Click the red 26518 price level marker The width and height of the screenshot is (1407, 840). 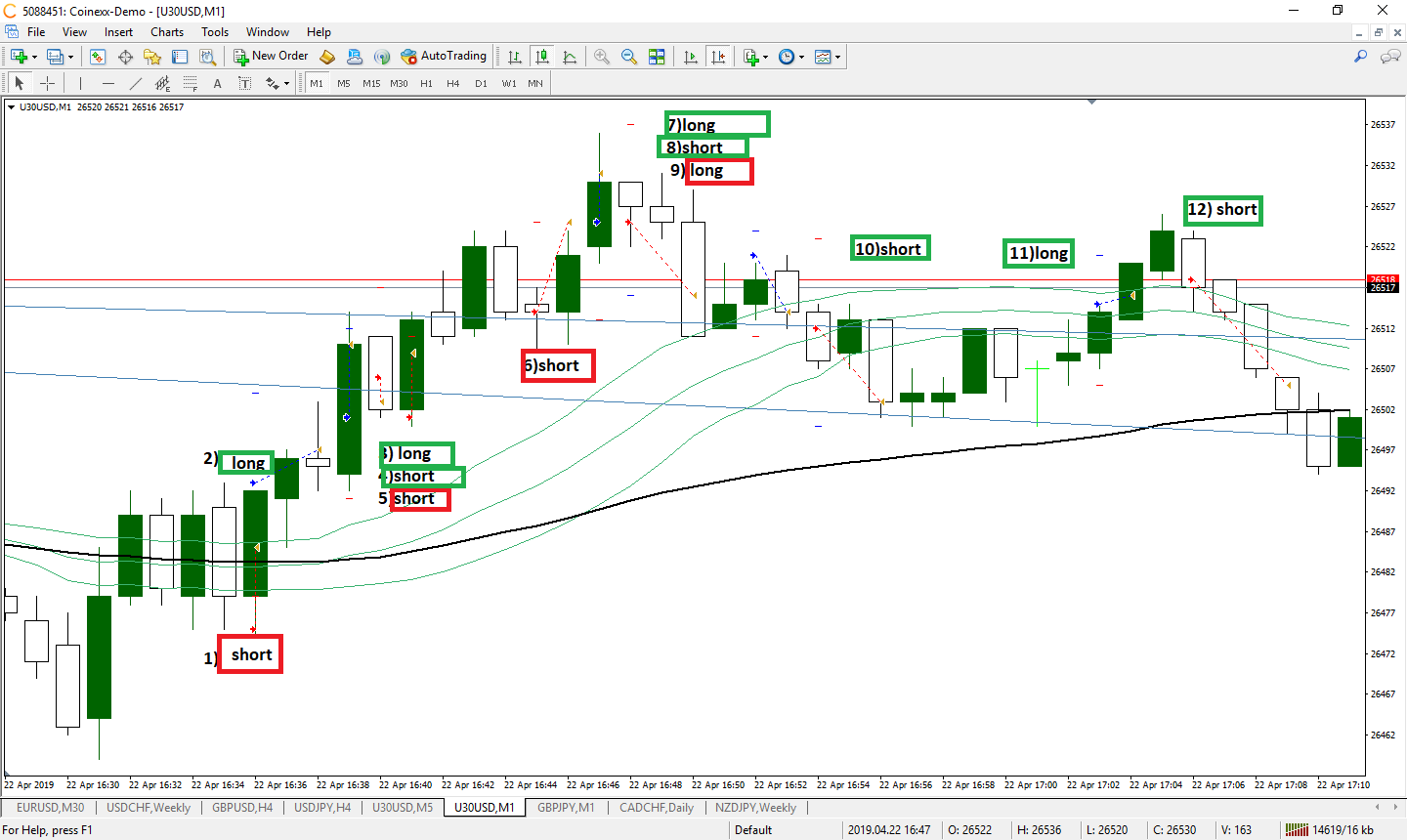pyautogui.click(x=1383, y=280)
